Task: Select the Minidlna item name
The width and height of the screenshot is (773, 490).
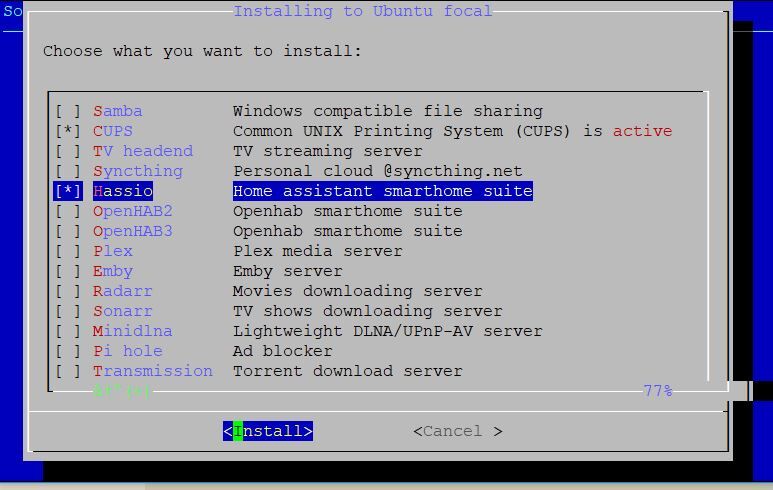Action: 133,331
